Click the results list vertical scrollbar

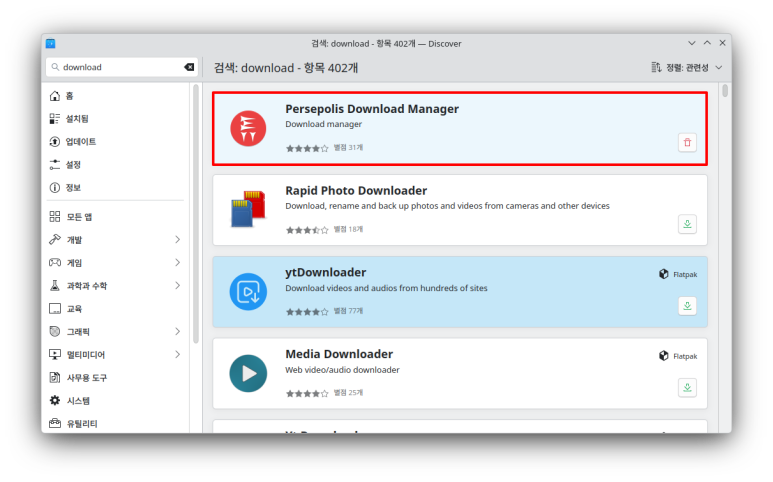[725, 91]
